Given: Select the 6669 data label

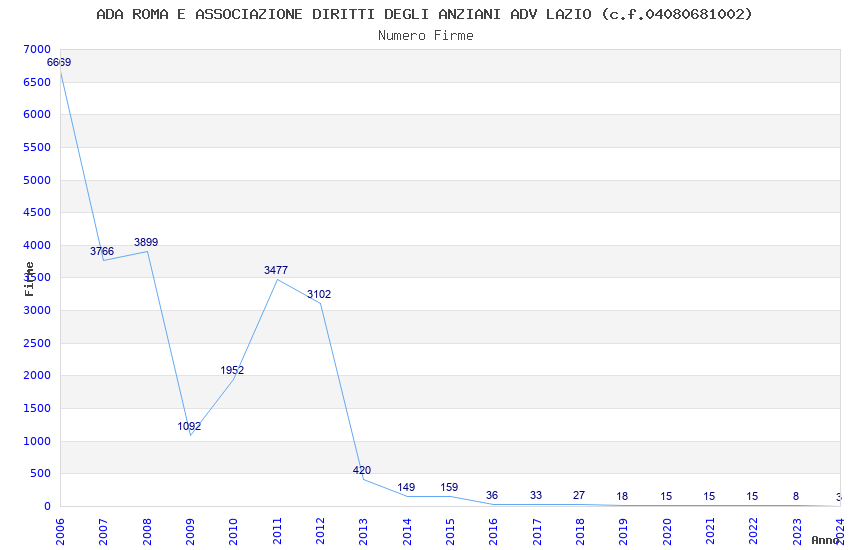Looking at the screenshot, I should pyautogui.click(x=59, y=62).
